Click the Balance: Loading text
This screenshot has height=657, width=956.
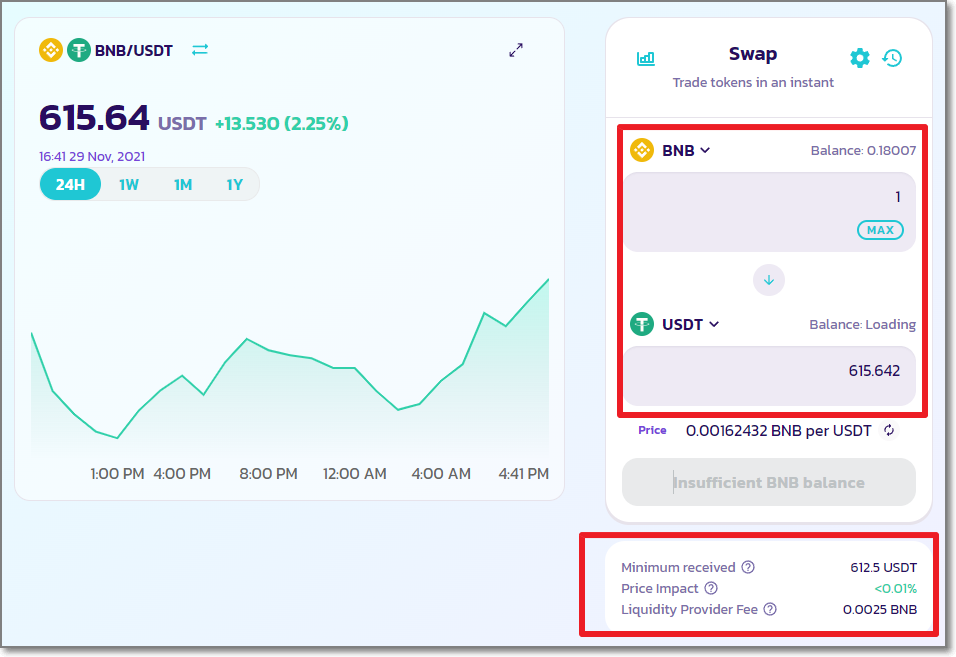[x=862, y=325]
